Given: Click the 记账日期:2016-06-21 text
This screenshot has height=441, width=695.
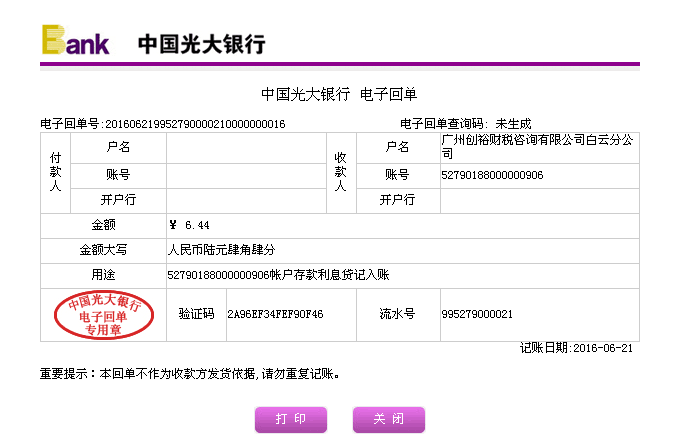Looking at the screenshot, I should point(576,348).
